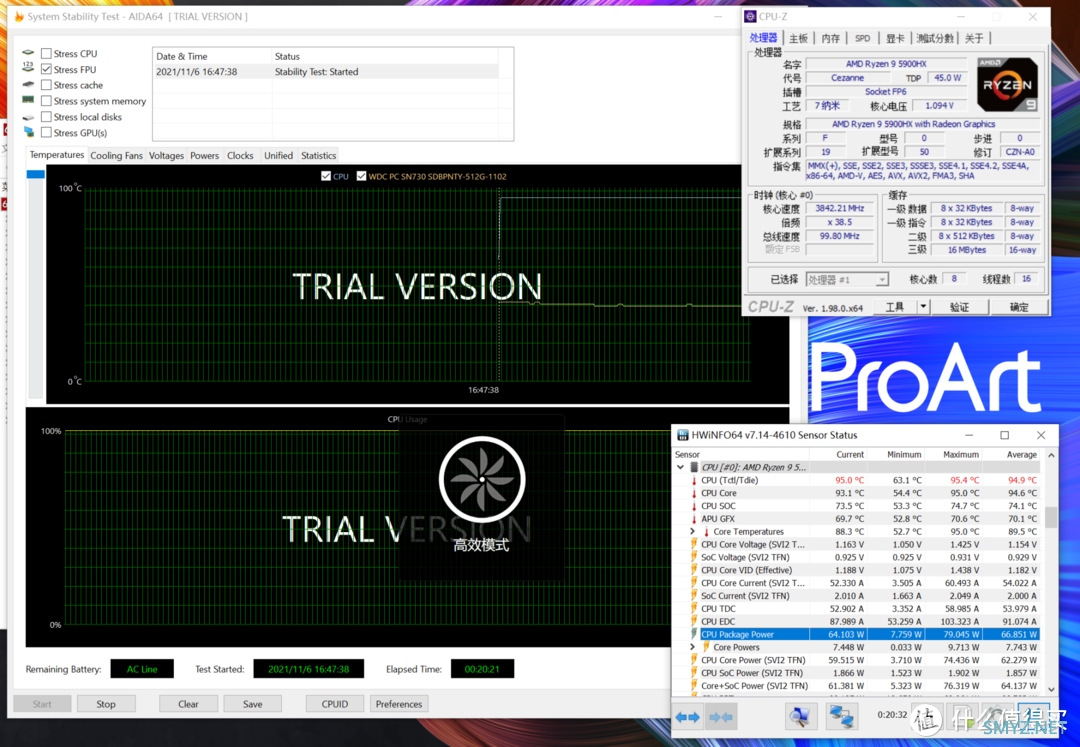Click the CPU-Z app icon in its title bar
1080x747 pixels.
pos(751,17)
